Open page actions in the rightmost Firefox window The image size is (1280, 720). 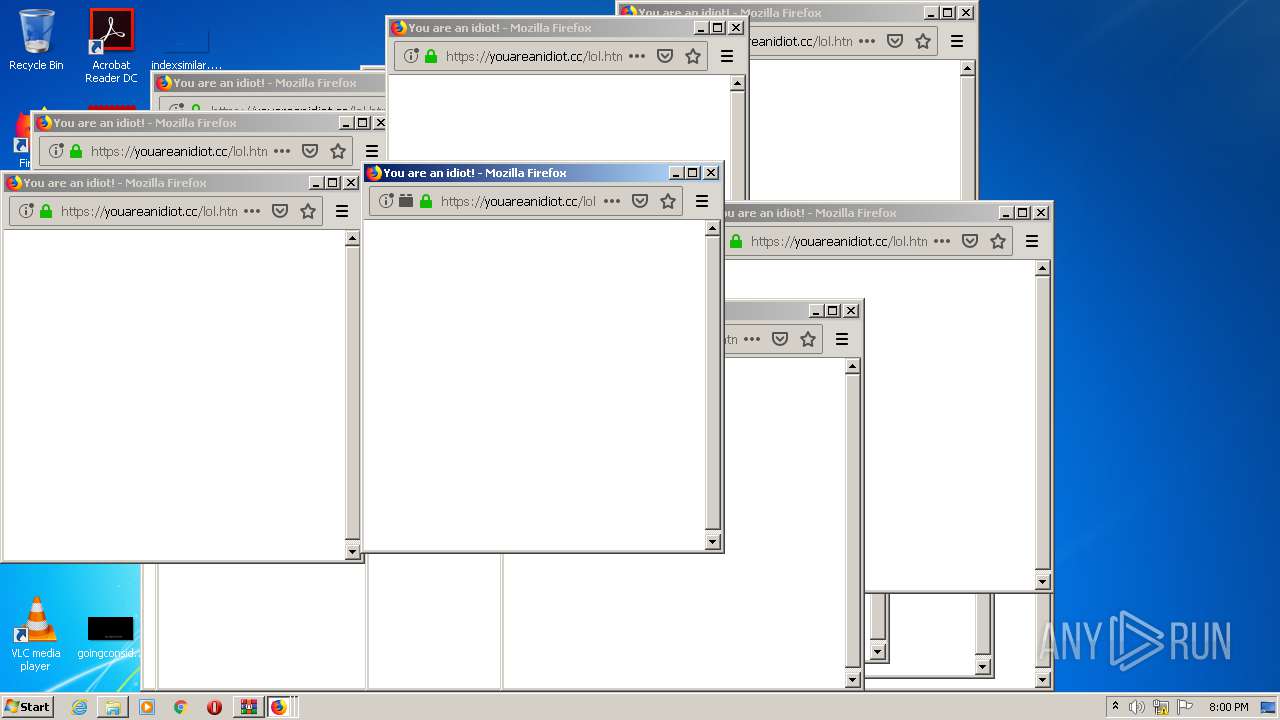pyautogui.click(x=942, y=241)
